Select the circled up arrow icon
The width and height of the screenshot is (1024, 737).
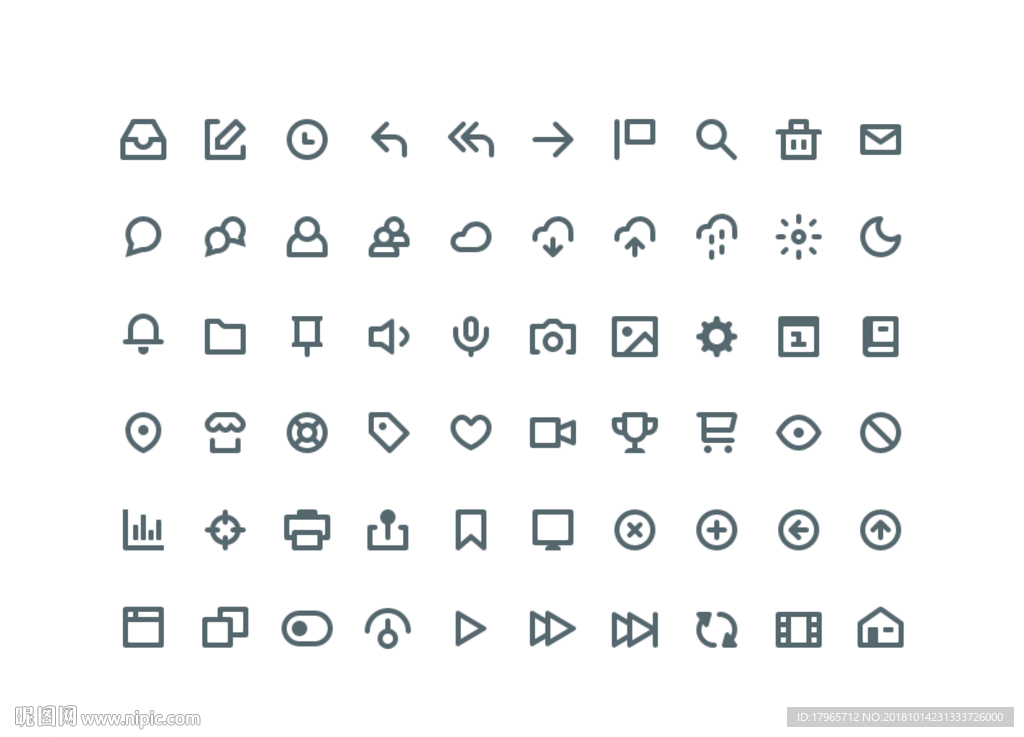[x=880, y=530]
